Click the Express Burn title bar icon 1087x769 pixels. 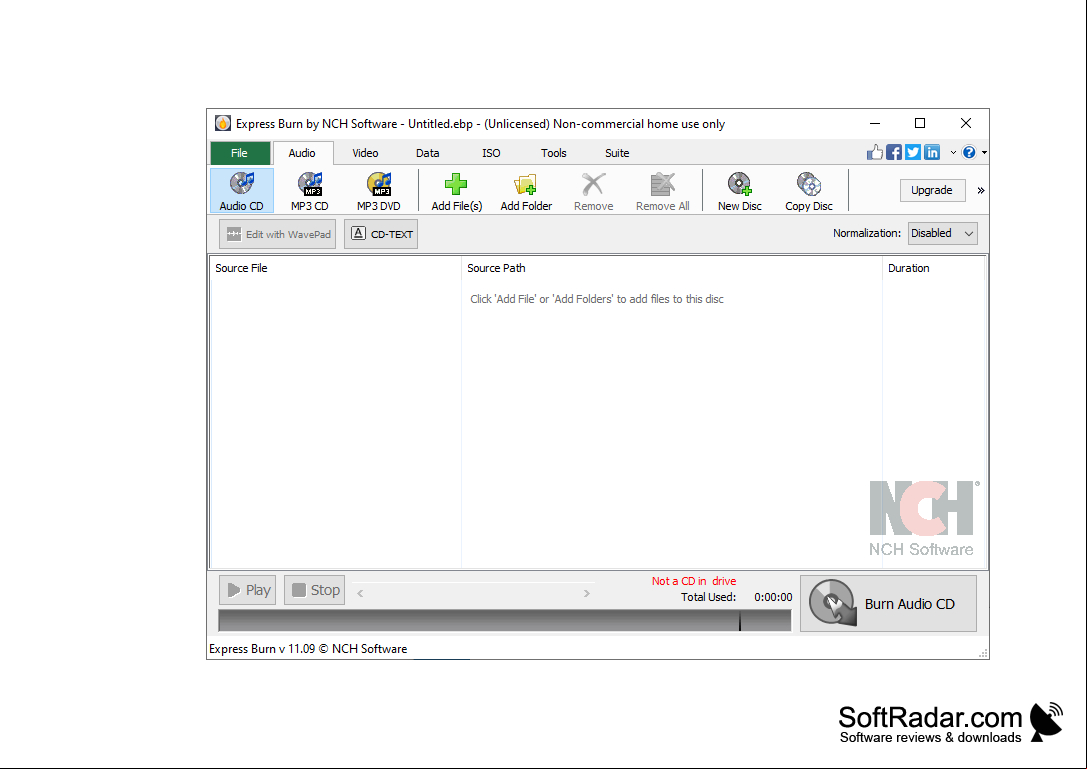[223, 123]
